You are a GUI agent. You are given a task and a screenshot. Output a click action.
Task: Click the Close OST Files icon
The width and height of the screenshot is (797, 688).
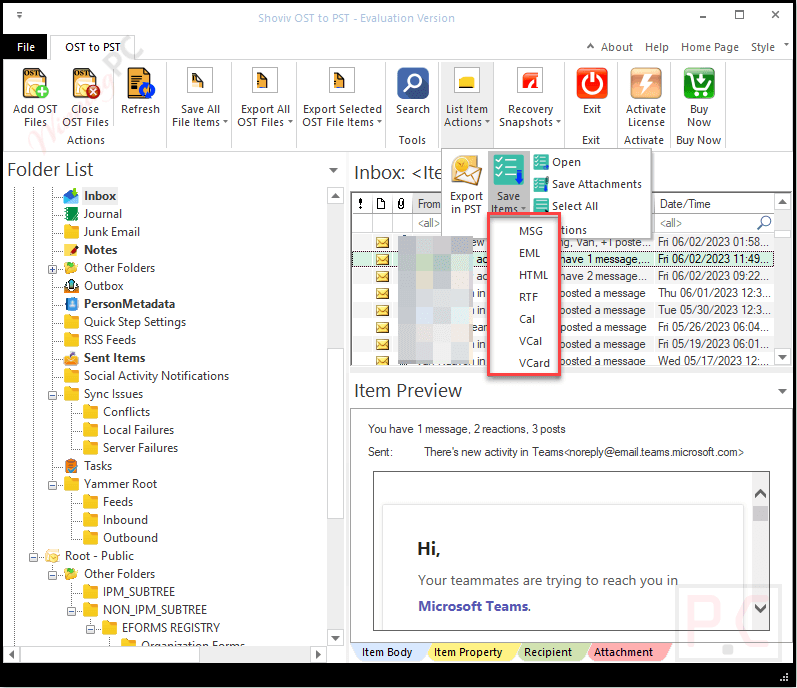[85, 83]
